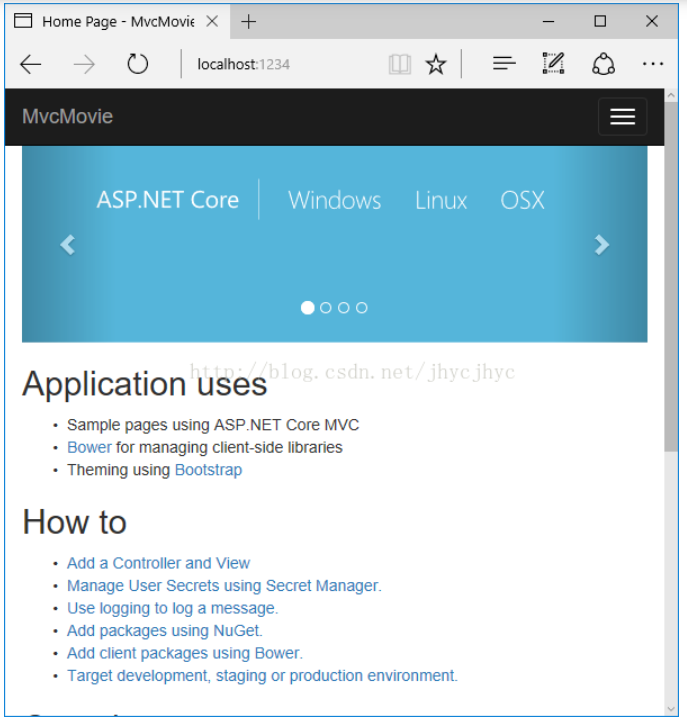687x718 pixels.
Task: Add page to favorites with star icon
Action: 436,64
